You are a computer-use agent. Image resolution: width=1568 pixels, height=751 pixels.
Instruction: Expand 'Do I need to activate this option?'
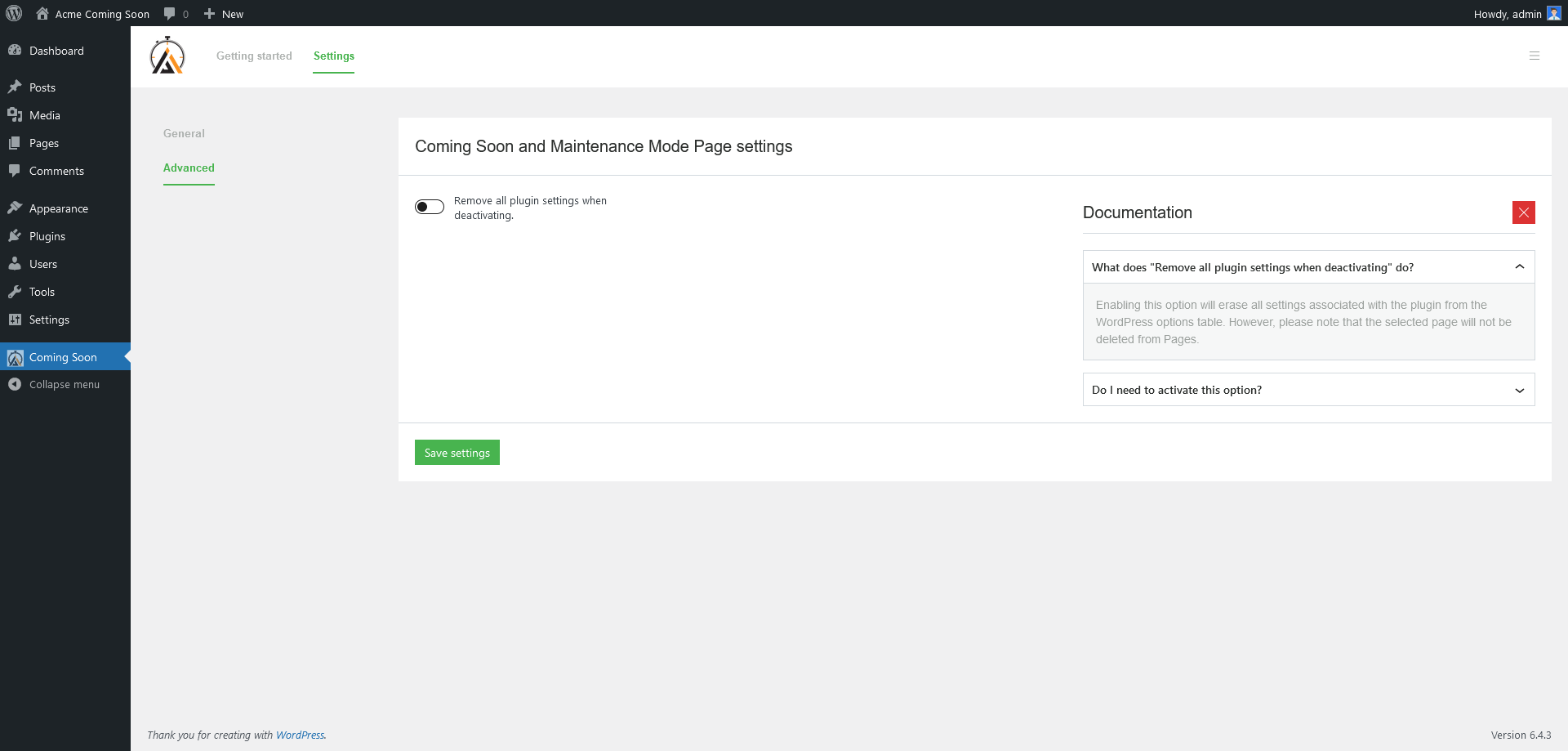click(1309, 390)
